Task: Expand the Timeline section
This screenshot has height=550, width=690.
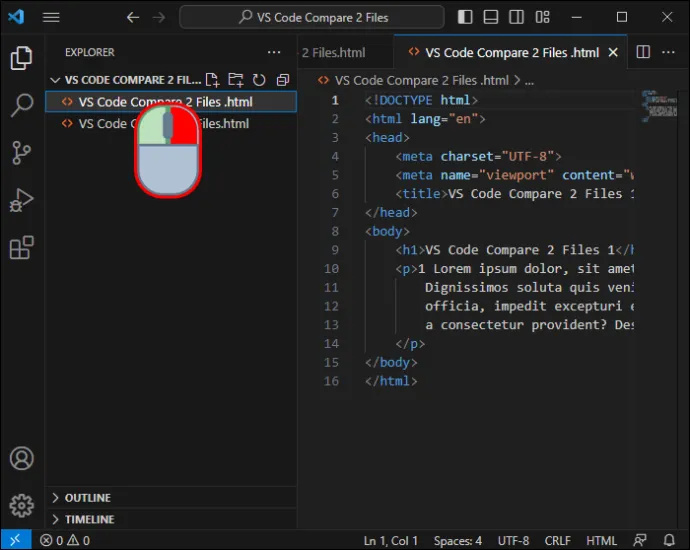Action: (x=171, y=519)
